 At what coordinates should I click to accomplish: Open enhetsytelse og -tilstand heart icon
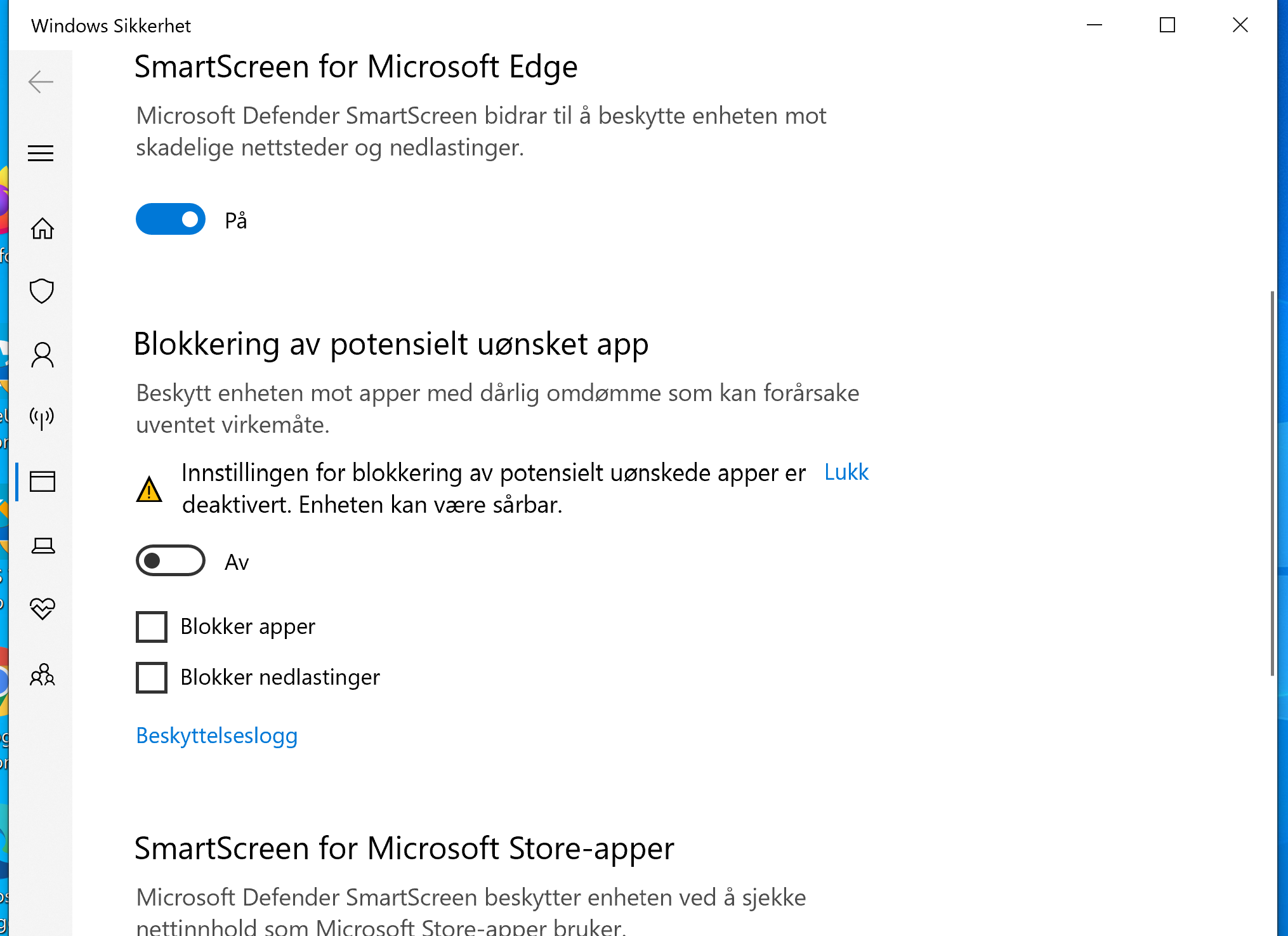point(41,608)
